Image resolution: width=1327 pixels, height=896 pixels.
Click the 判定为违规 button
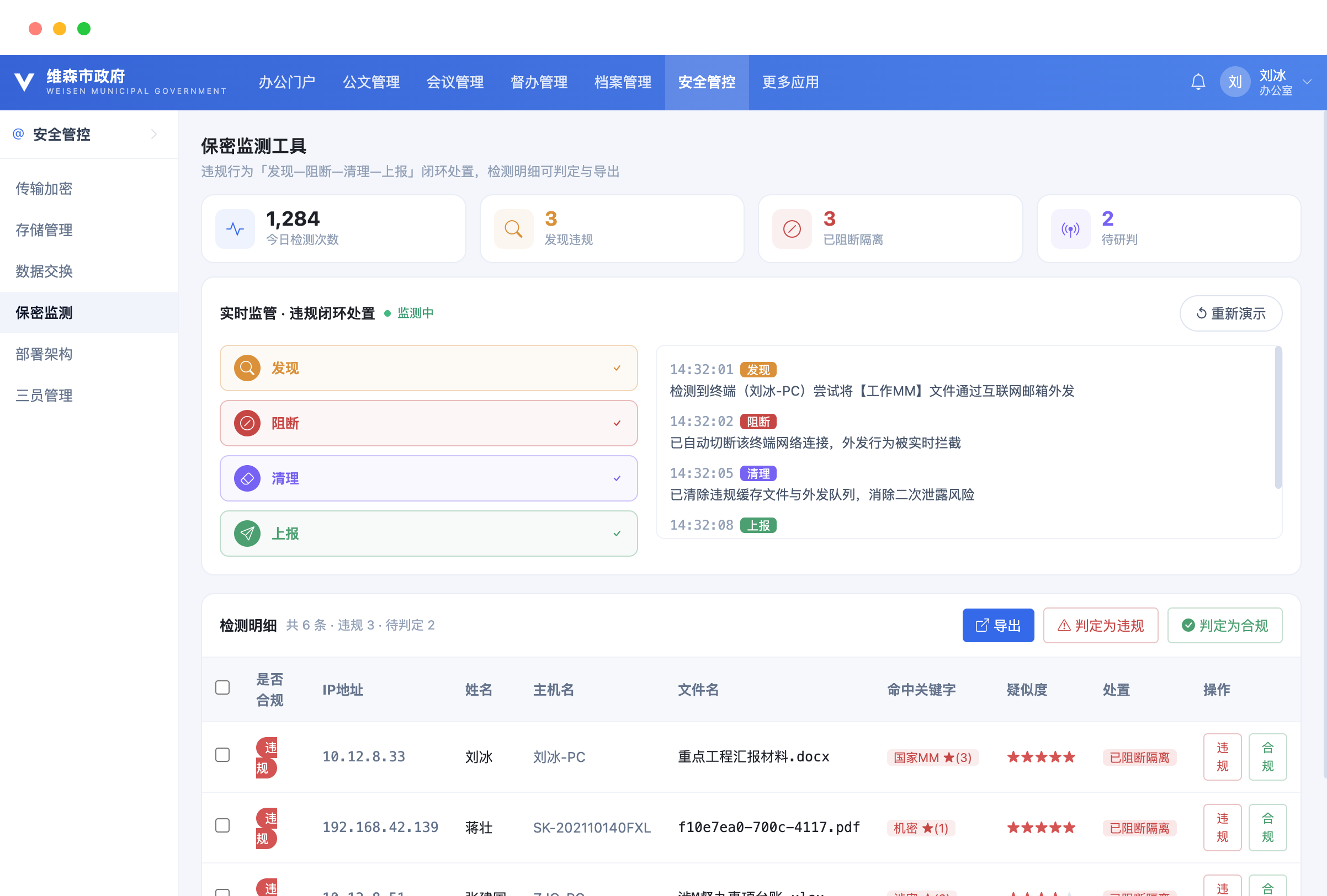point(1100,626)
